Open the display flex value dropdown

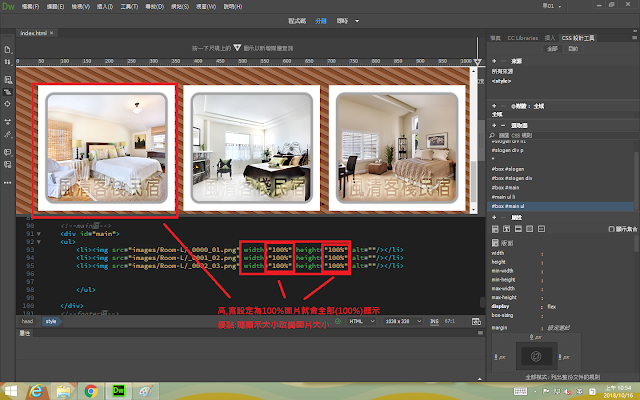click(x=552, y=307)
